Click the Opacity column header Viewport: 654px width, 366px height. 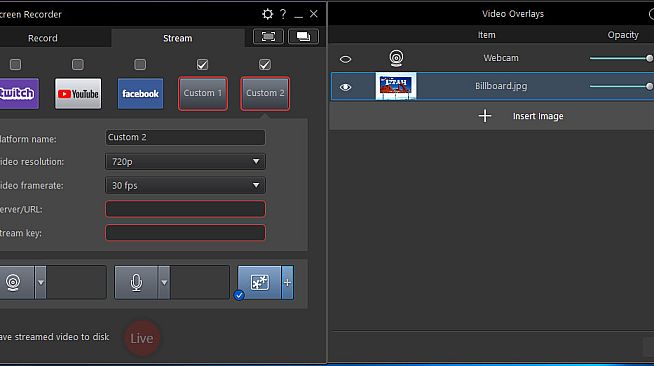623,35
